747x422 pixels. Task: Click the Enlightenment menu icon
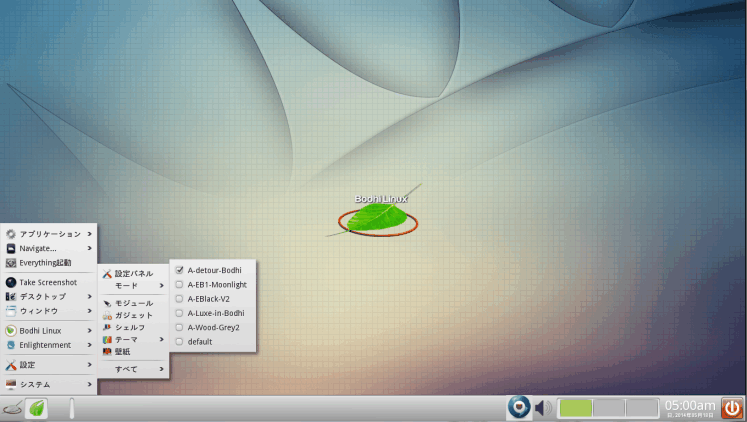click(x=10, y=345)
